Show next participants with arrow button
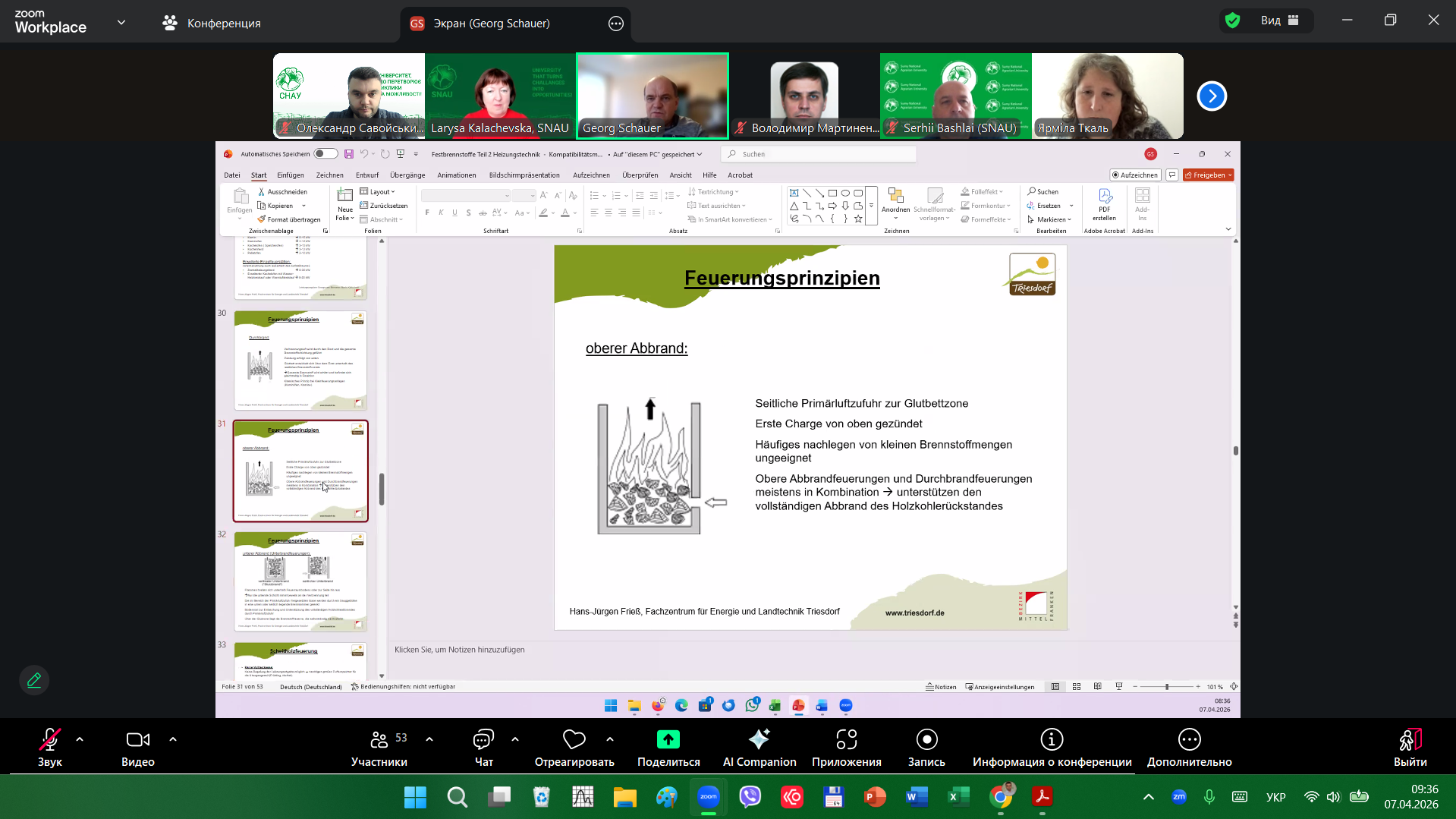Image resolution: width=1456 pixels, height=819 pixels. click(1212, 96)
